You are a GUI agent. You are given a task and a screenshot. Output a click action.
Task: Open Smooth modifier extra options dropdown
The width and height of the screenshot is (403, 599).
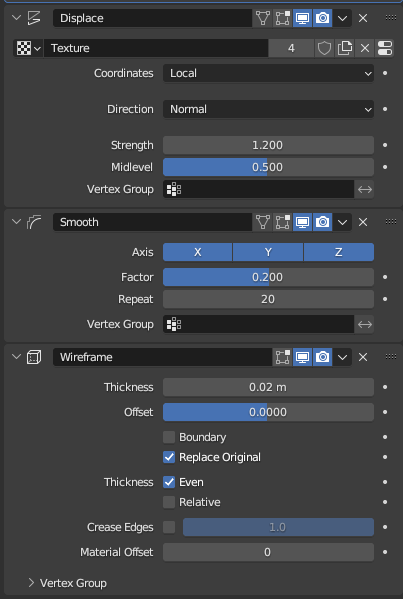click(342, 222)
